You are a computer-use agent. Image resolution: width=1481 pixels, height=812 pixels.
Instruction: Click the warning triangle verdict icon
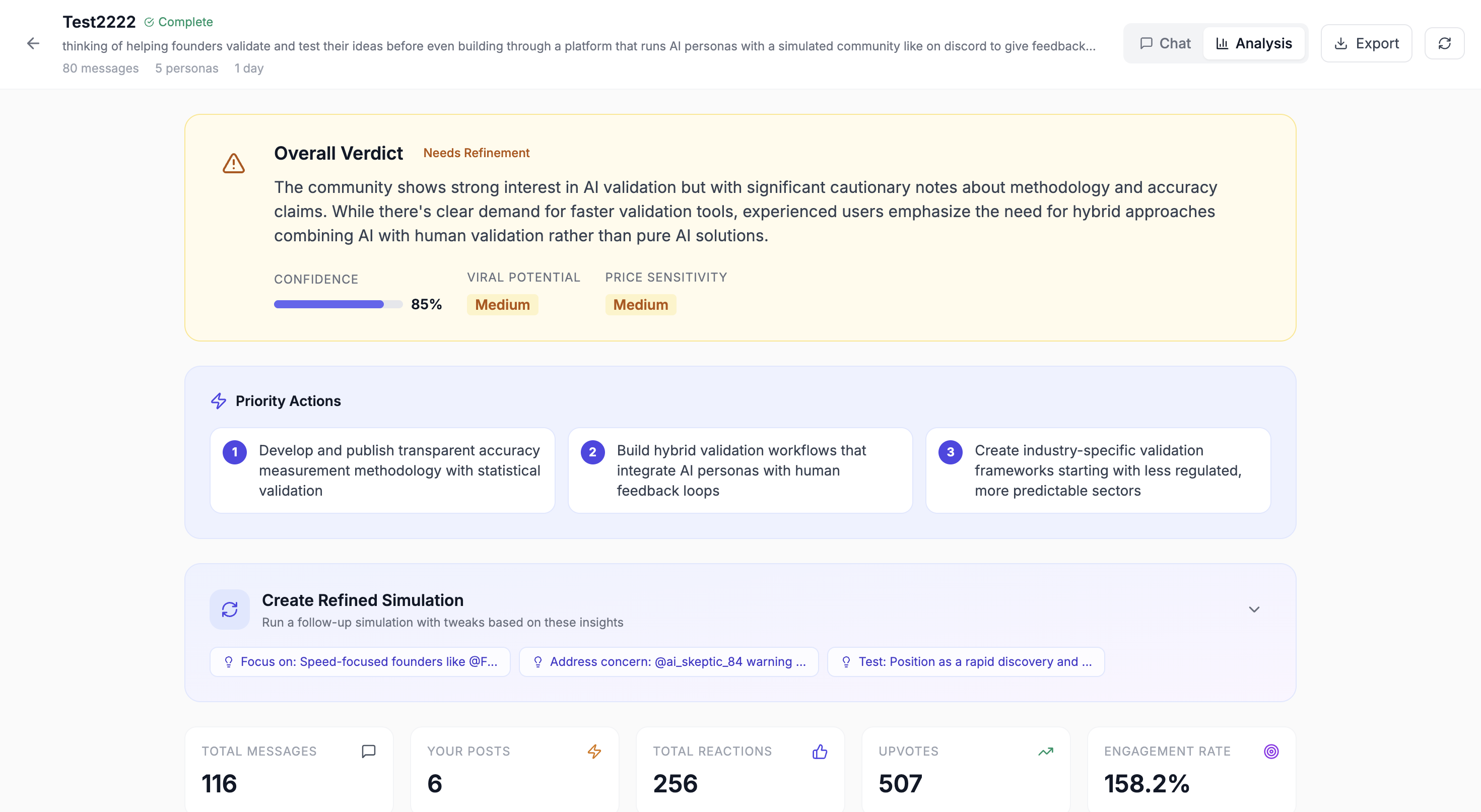tap(233, 163)
